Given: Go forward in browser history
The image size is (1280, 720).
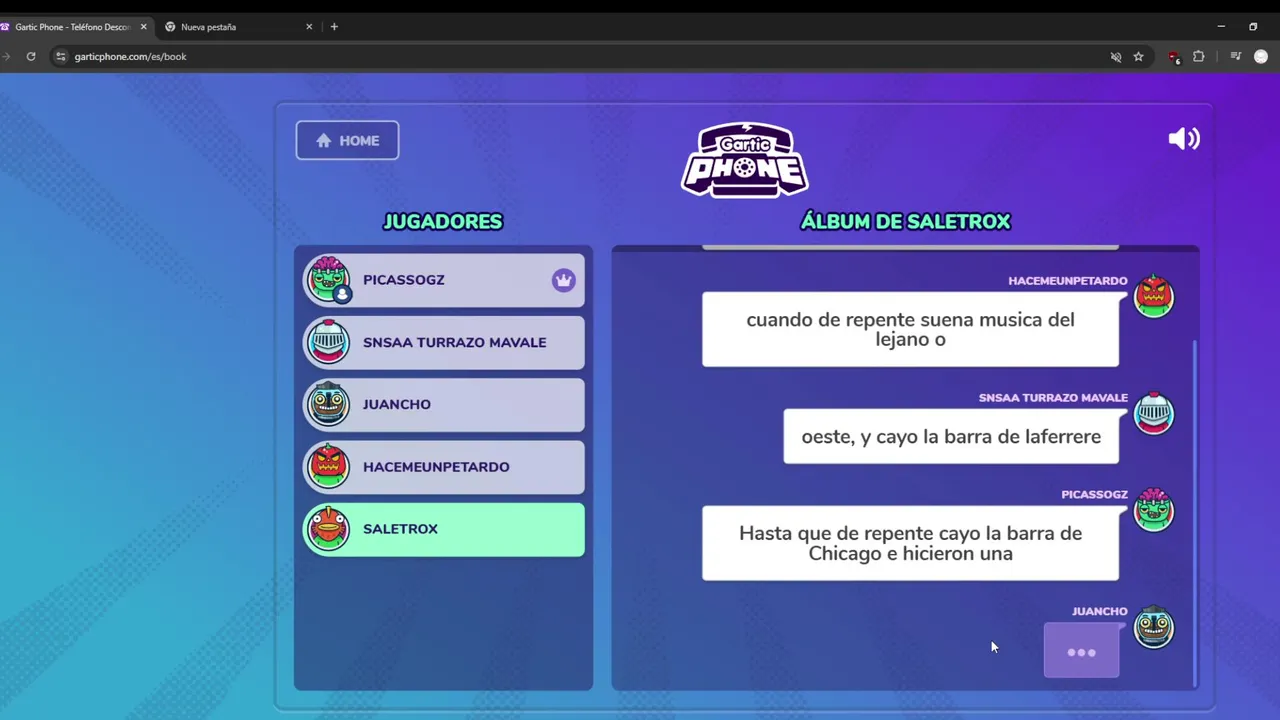Looking at the screenshot, I should (5, 57).
